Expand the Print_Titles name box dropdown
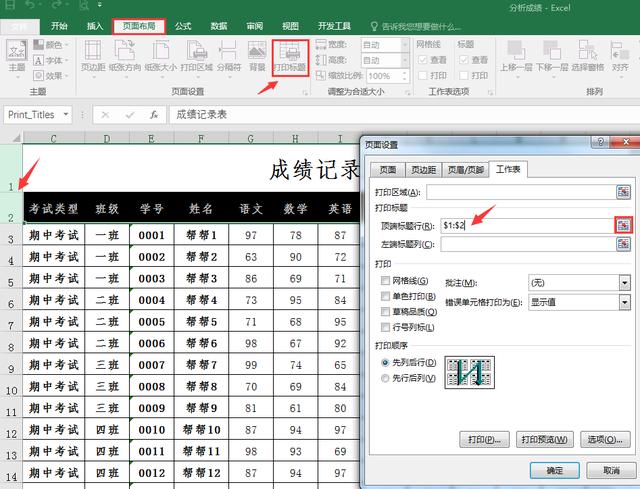The height and width of the screenshot is (489, 640). [x=66, y=115]
